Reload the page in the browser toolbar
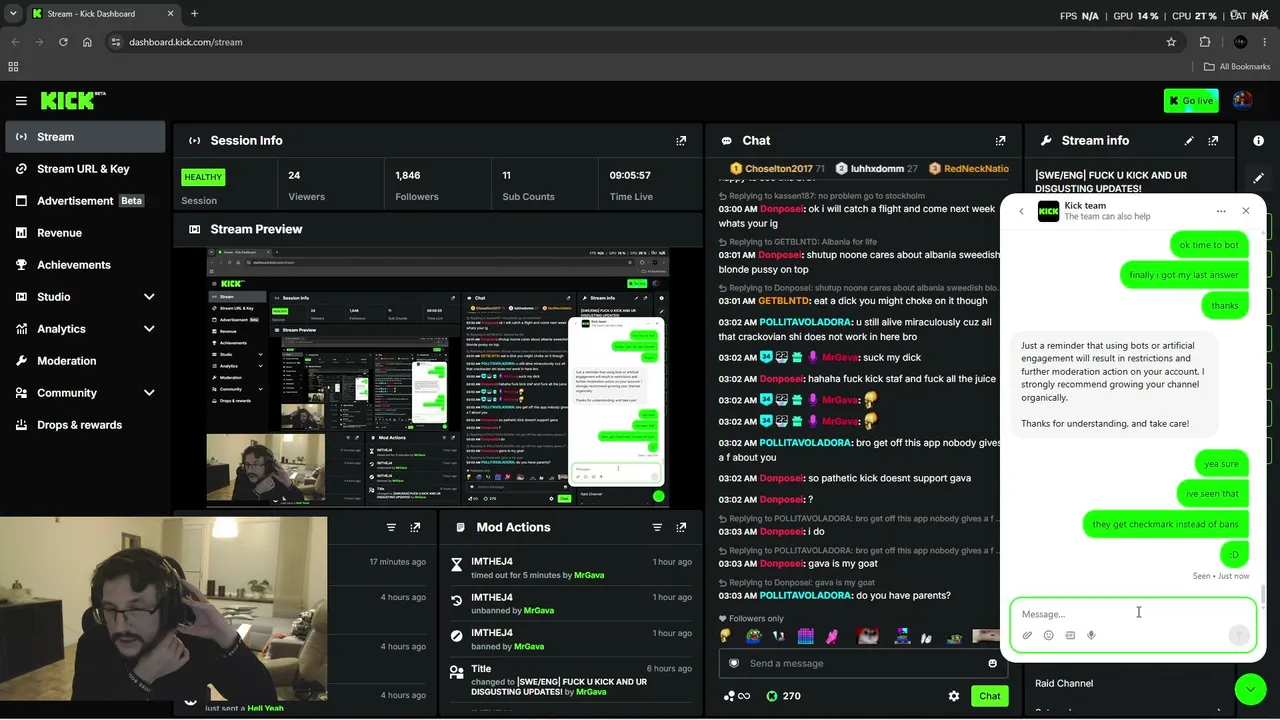This screenshot has width=1280, height=720. click(x=63, y=42)
